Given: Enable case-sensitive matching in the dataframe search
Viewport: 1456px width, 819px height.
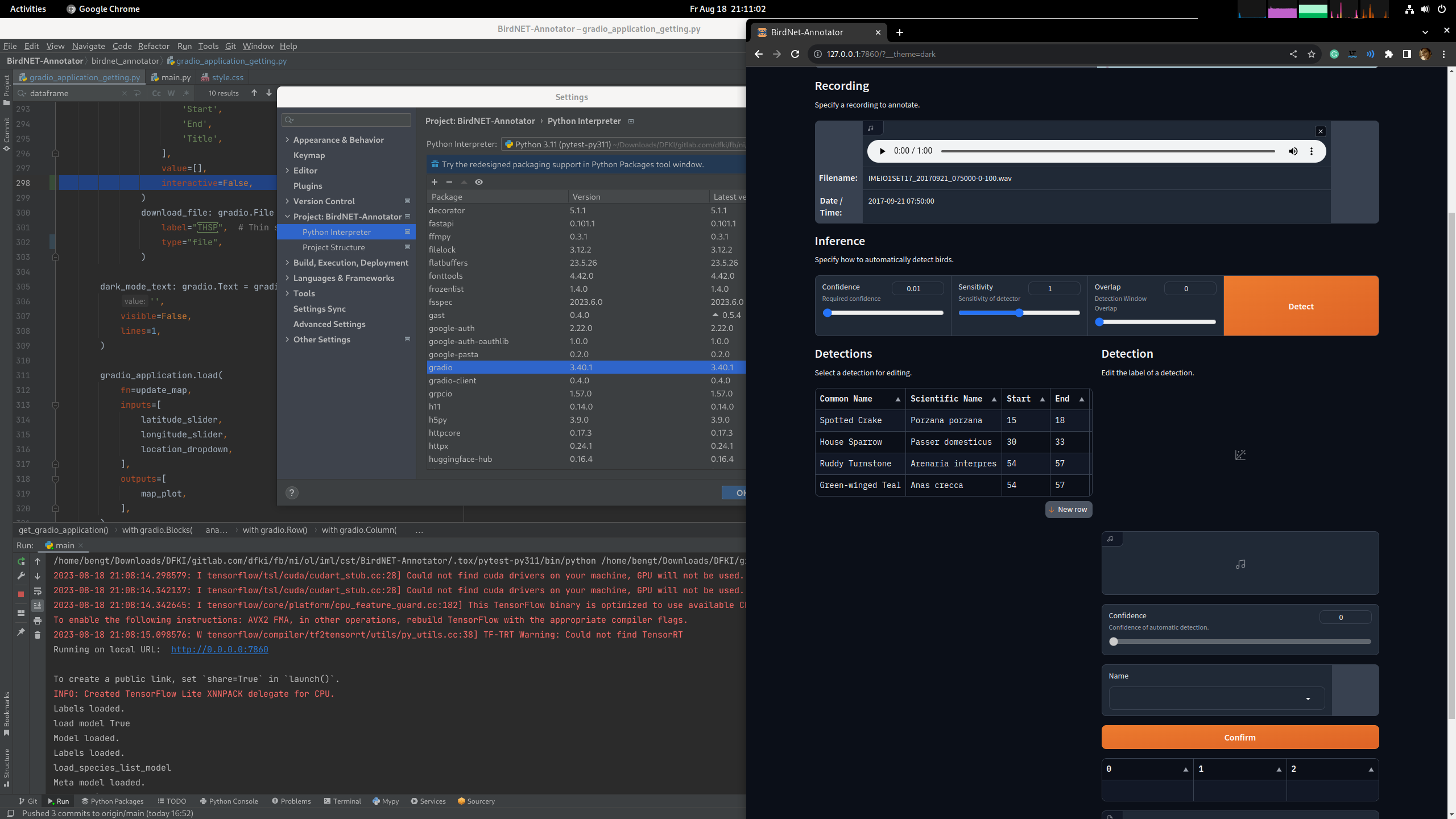Looking at the screenshot, I should click(x=156, y=93).
